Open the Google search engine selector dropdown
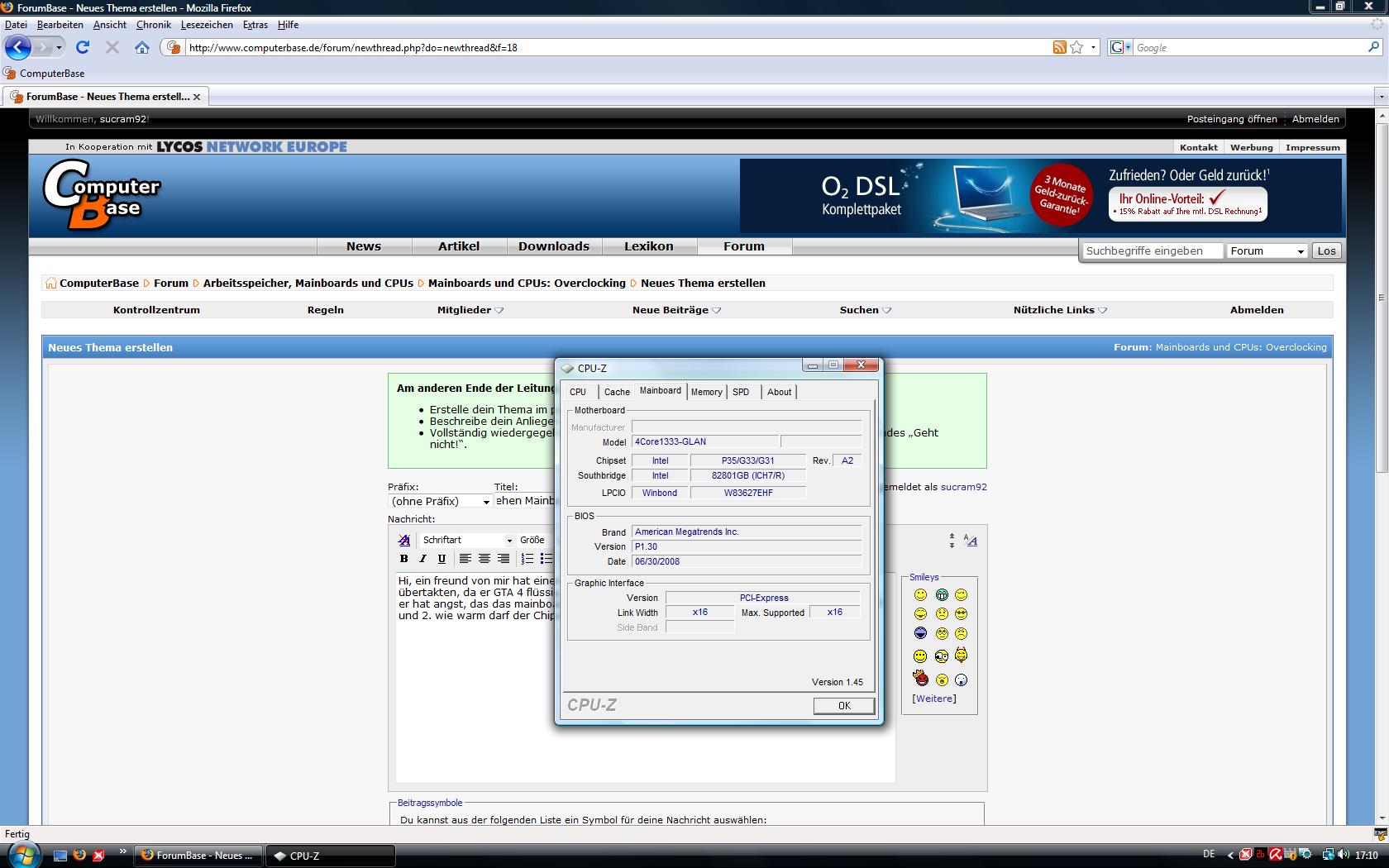Image resolution: width=1389 pixels, height=868 pixels. [x=1120, y=47]
